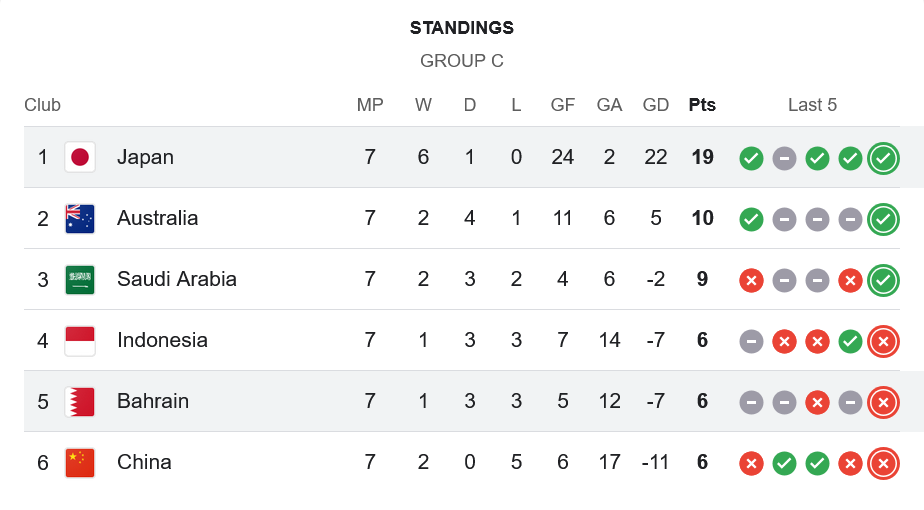Click the Australia flag icon
Image resolution: width=924 pixels, height=510 pixels.
click(80, 218)
